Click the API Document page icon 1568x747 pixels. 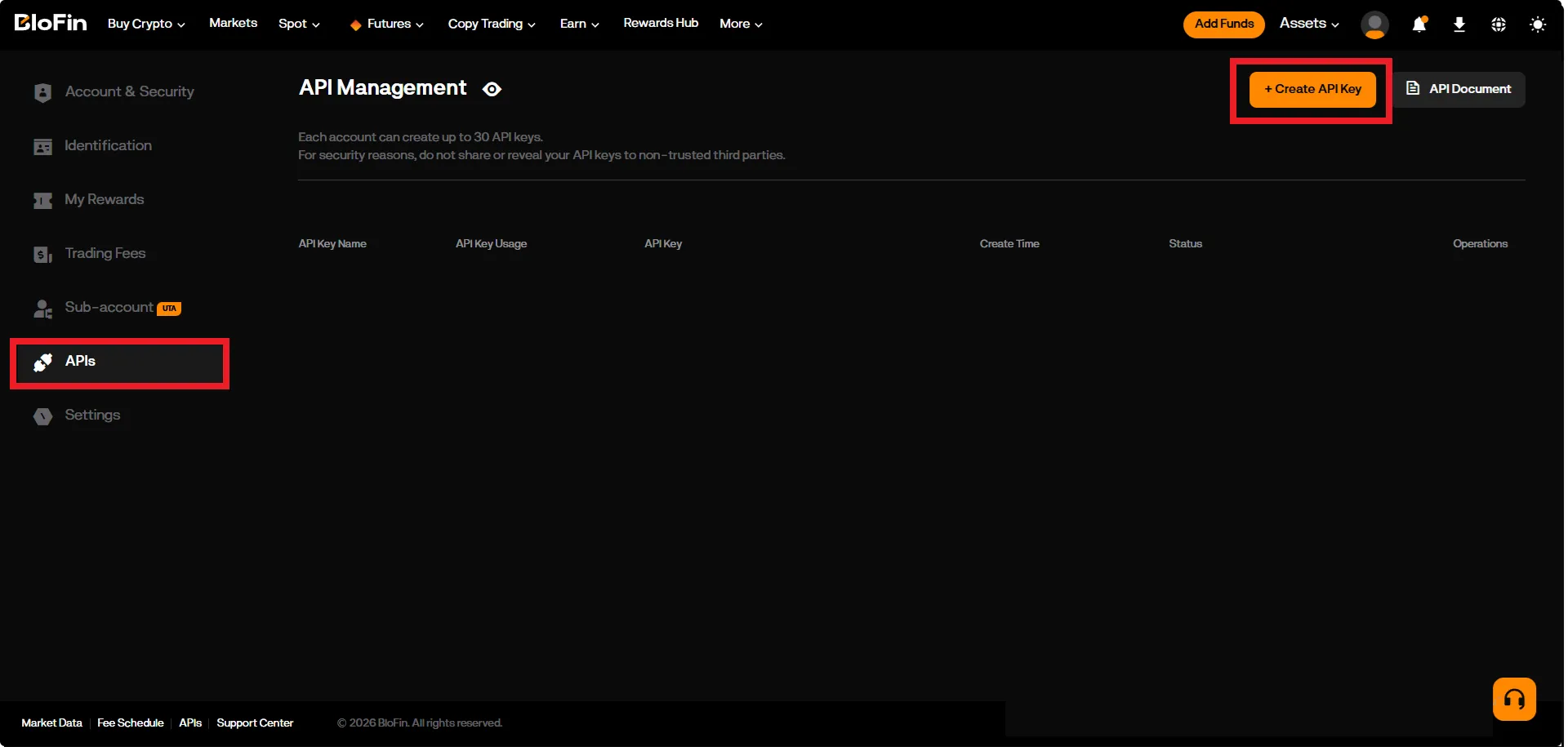coord(1413,88)
